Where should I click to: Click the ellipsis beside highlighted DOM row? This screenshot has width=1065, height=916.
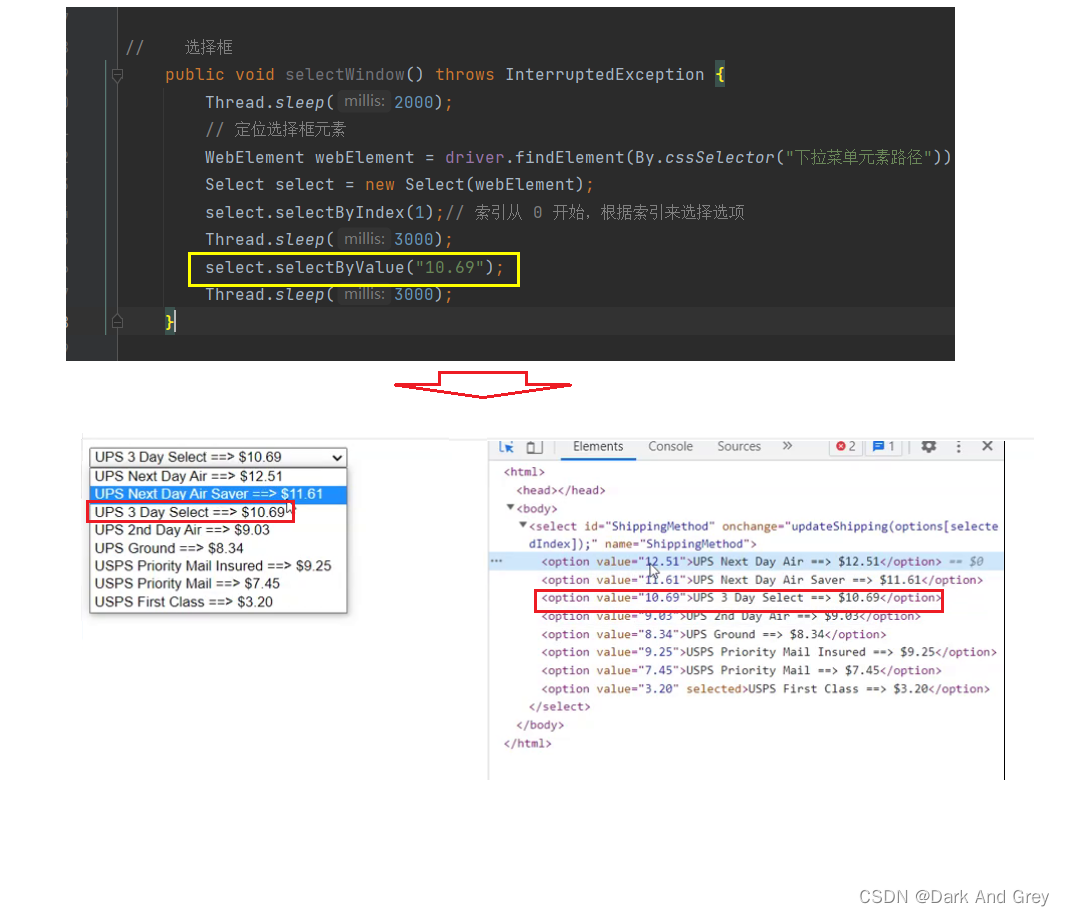497,561
